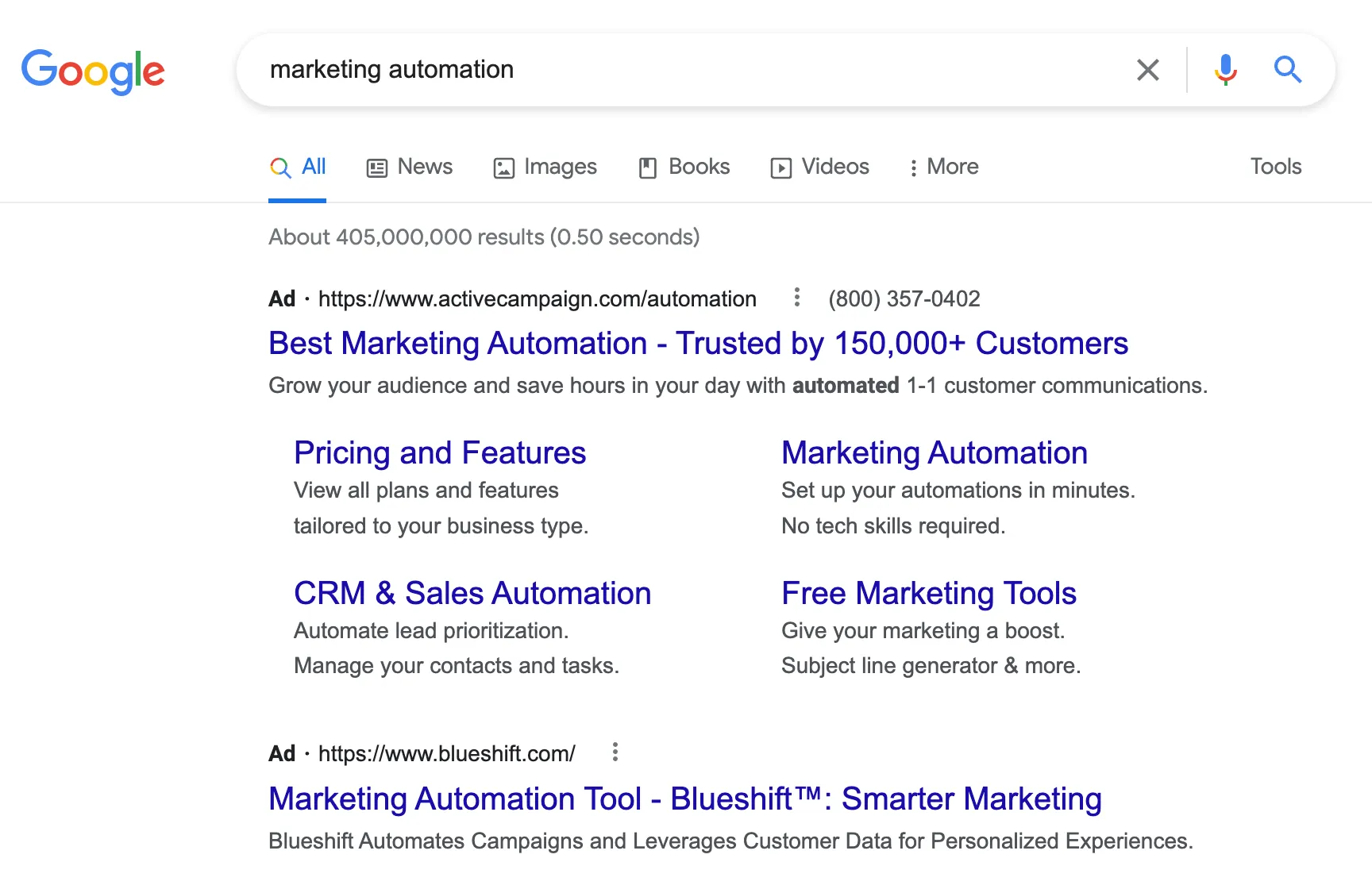This screenshot has width=1372, height=889.
Task: Click the Videos tab play icon
Action: [781, 167]
